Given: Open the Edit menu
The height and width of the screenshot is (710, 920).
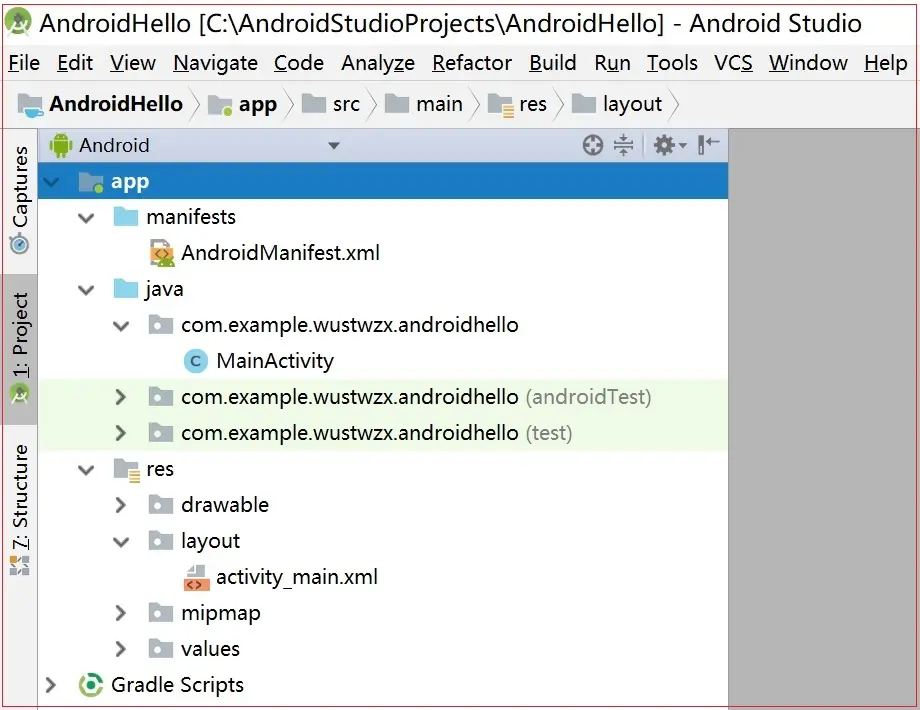Looking at the screenshot, I should (75, 63).
